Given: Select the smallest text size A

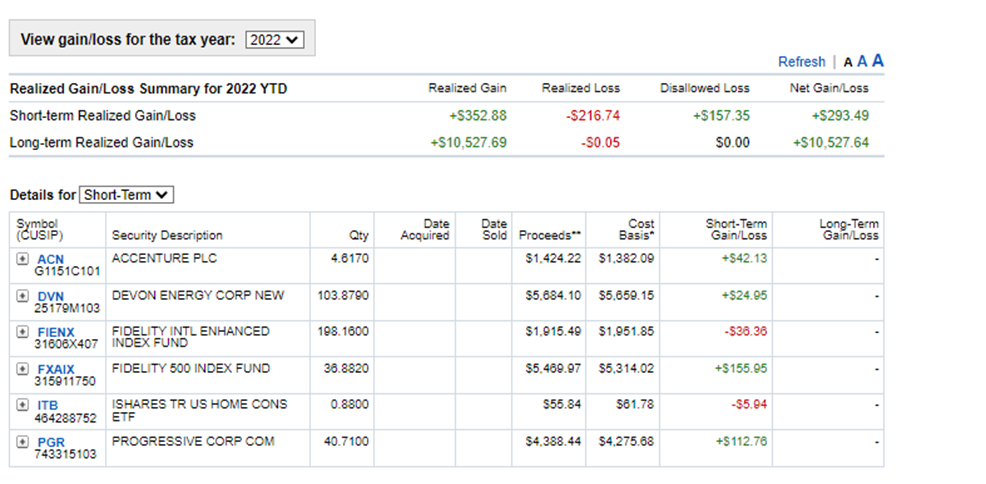Looking at the screenshot, I should 848,63.
